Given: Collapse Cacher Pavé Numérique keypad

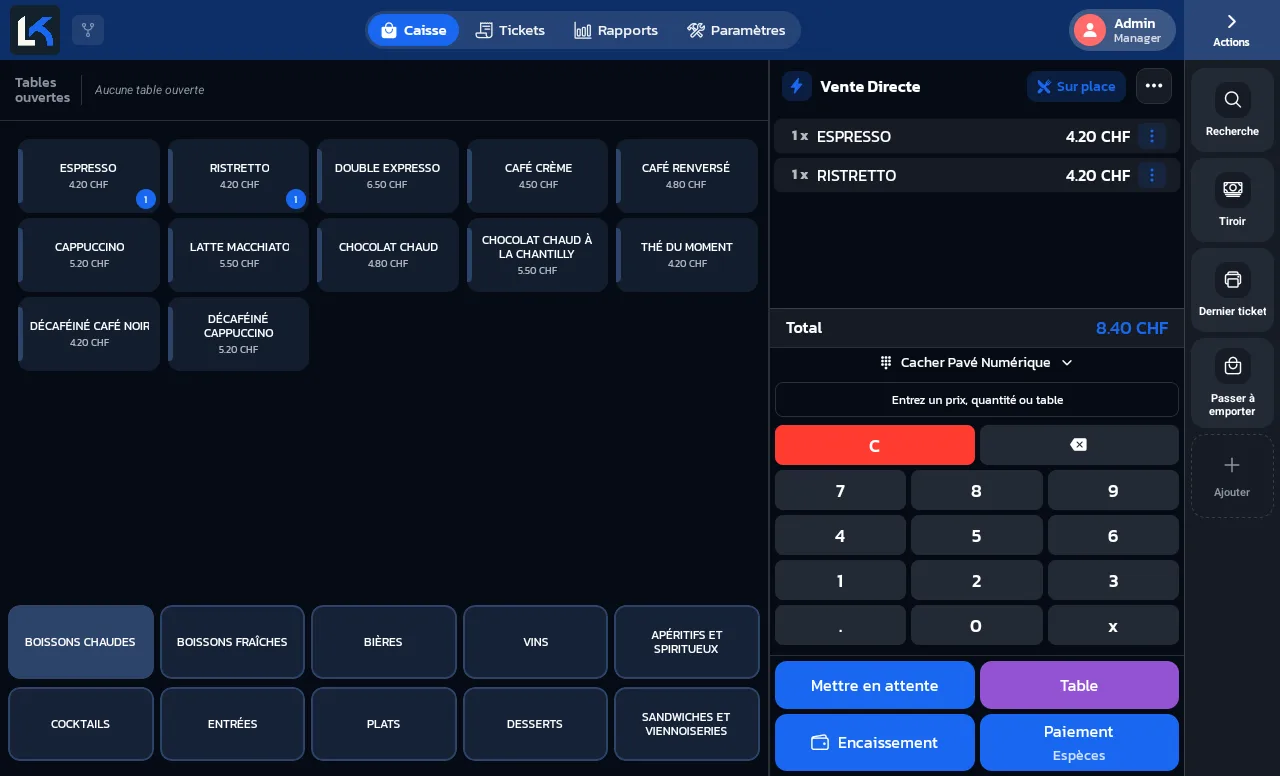Looking at the screenshot, I should [976, 362].
